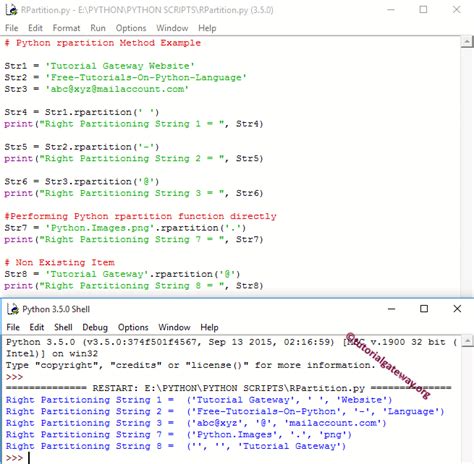Click the string 'abc@xyz@mailaccount.com'
The width and height of the screenshot is (474, 464).
click(x=117, y=89)
